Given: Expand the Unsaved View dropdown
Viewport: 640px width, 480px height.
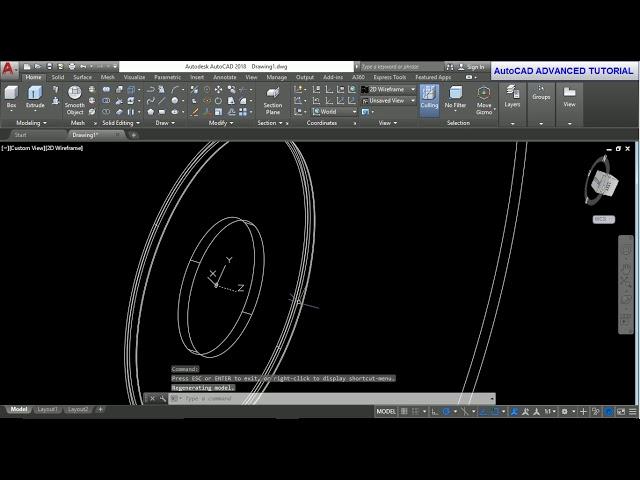Looking at the screenshot, I should [390, 100].
